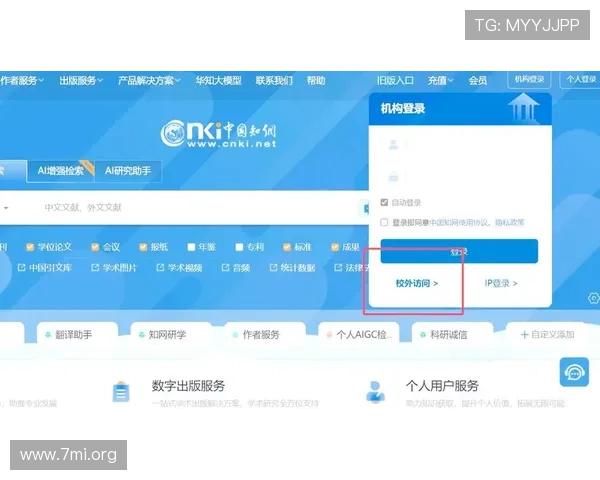The image size is (600, 480).
Task: Click the 数字出版服务 clipboard icon
Action: [x=121, y=392]
